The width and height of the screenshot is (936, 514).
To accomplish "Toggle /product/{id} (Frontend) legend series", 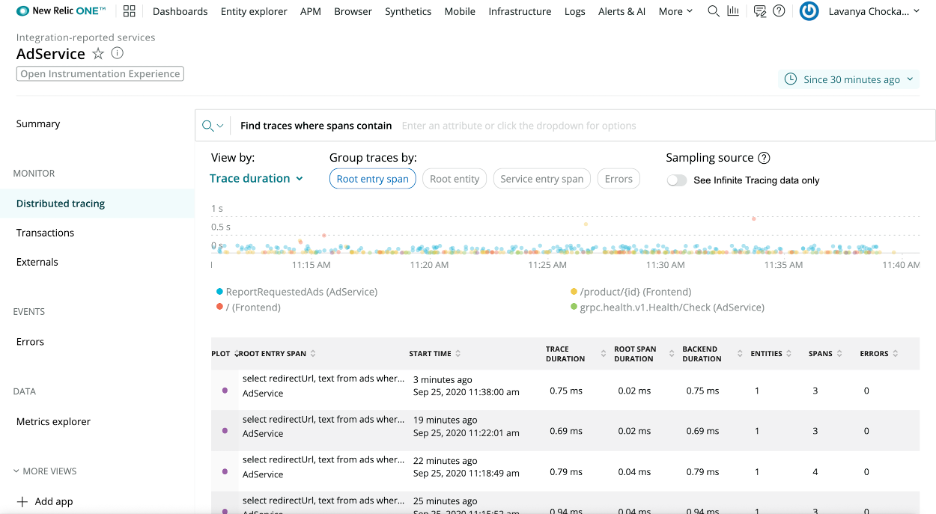I will click(631, 292).
